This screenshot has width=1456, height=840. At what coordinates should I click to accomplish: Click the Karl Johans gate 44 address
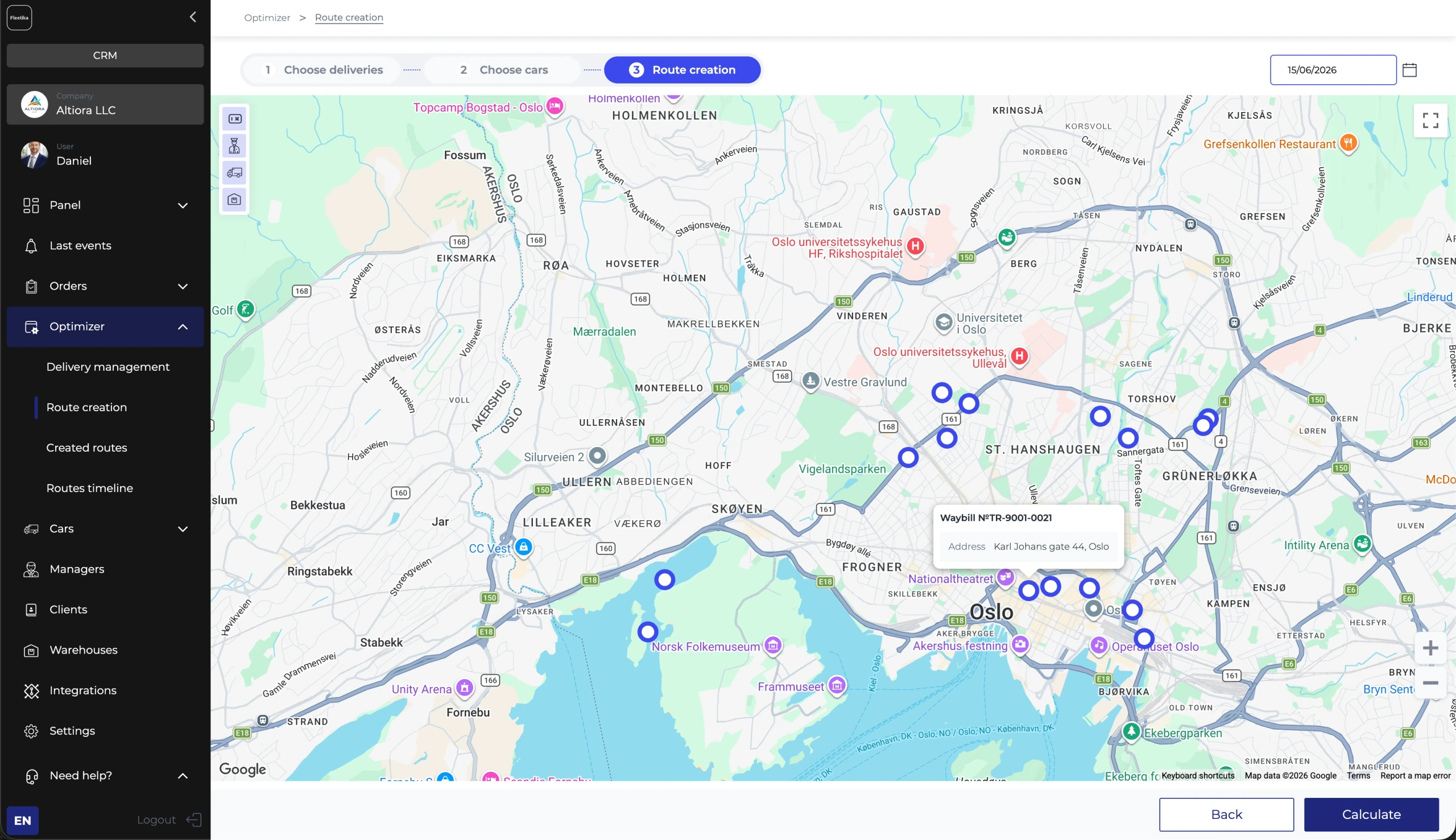pyautogui.click(x=1051, y=547)
